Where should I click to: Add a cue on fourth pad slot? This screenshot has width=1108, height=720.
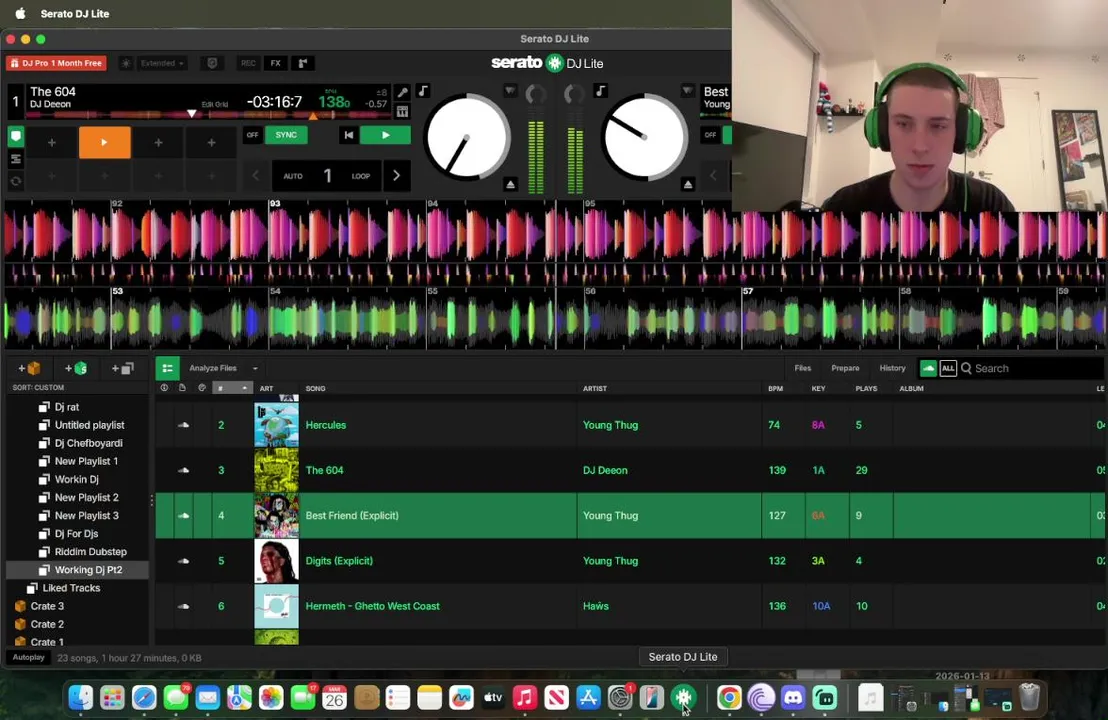(x=211, y=142)
